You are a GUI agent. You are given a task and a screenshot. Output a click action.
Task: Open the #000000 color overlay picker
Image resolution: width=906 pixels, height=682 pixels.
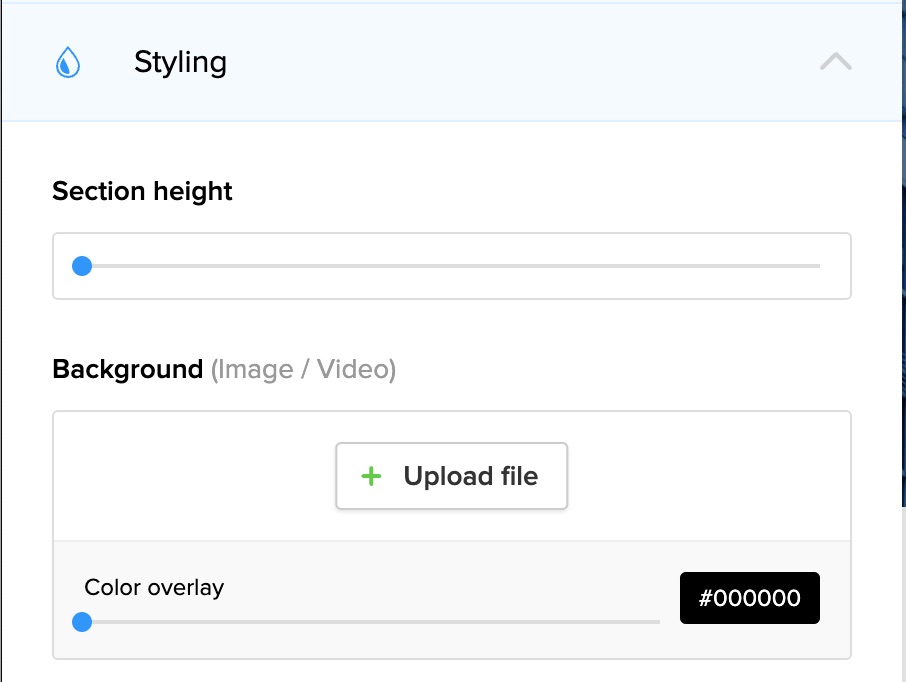pyautogui.click(x=749, y=598)
